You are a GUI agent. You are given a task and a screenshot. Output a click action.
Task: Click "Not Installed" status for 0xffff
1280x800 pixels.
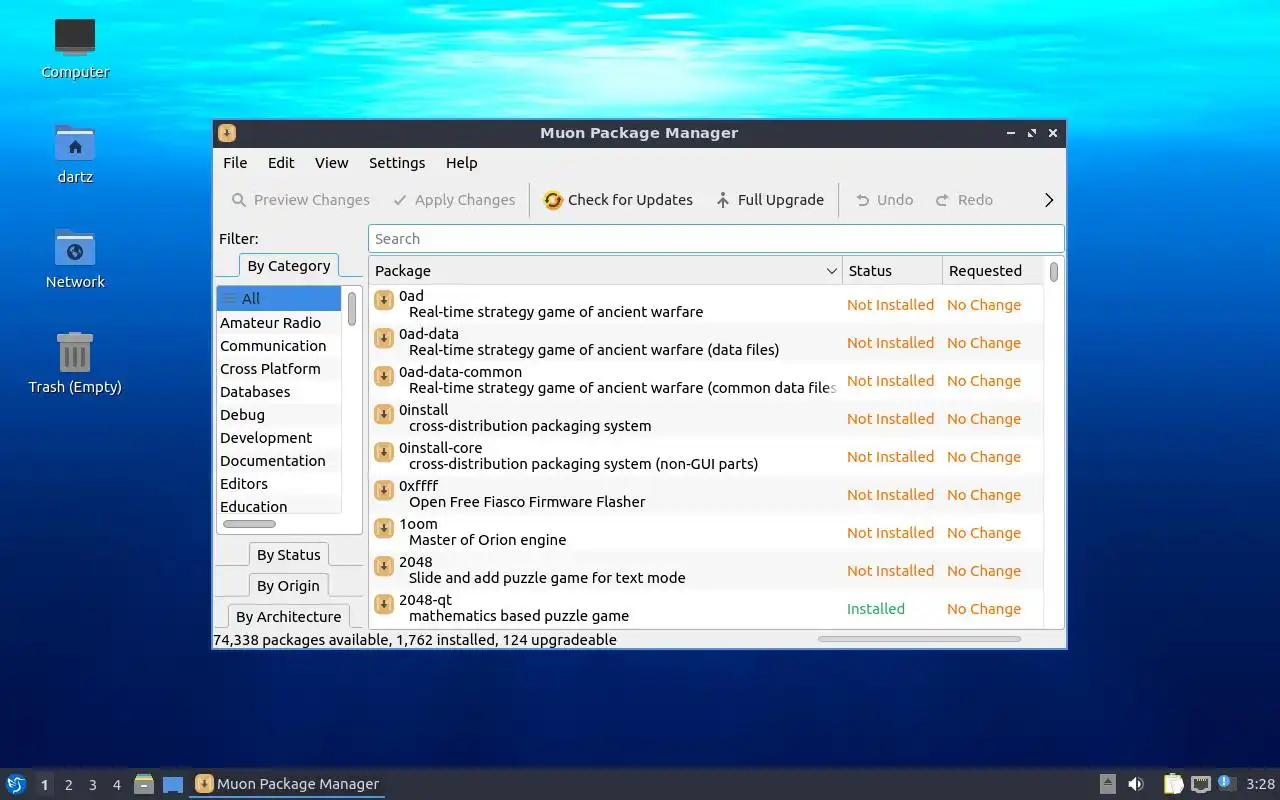[890, 495]
